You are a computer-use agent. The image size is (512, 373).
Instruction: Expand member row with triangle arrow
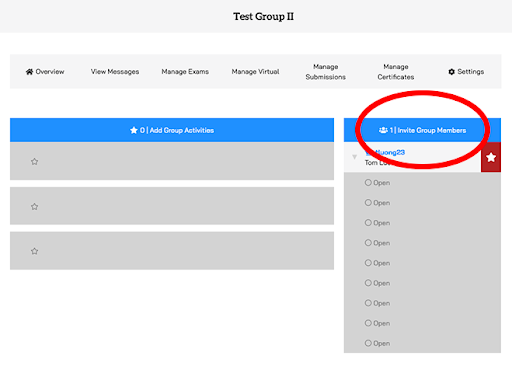click(x=354, y=157)
